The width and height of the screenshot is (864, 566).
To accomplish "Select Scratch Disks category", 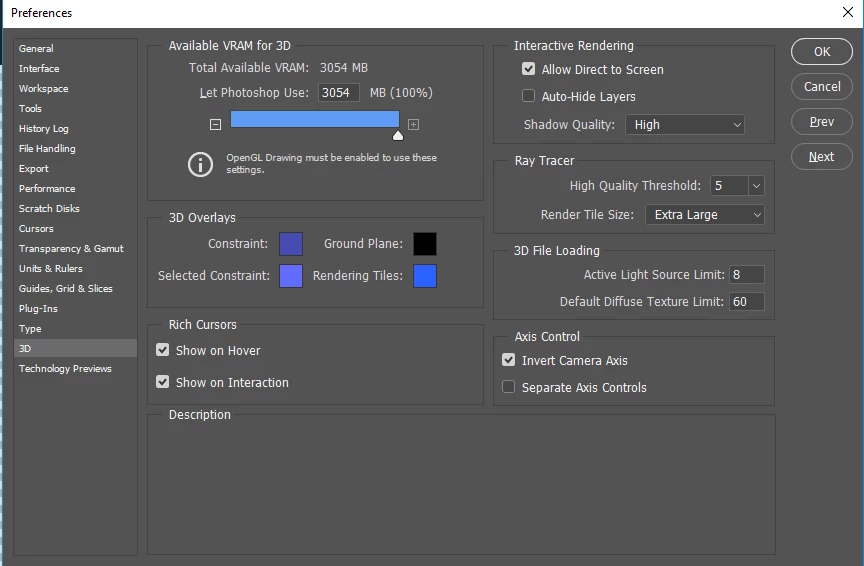I will pos(75,208).
